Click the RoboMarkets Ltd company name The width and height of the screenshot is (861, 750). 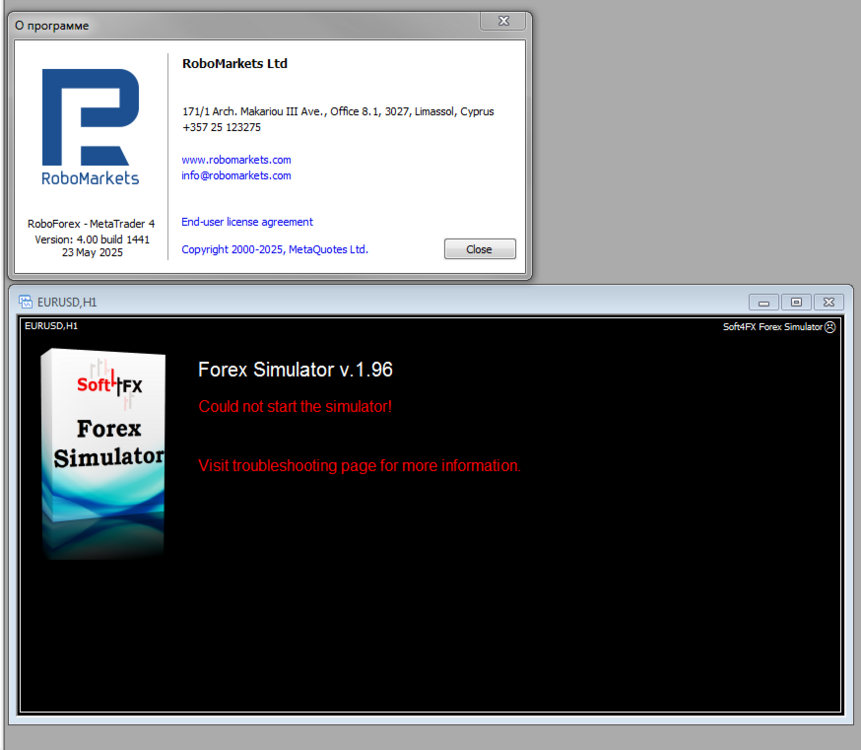click(234, 64)
